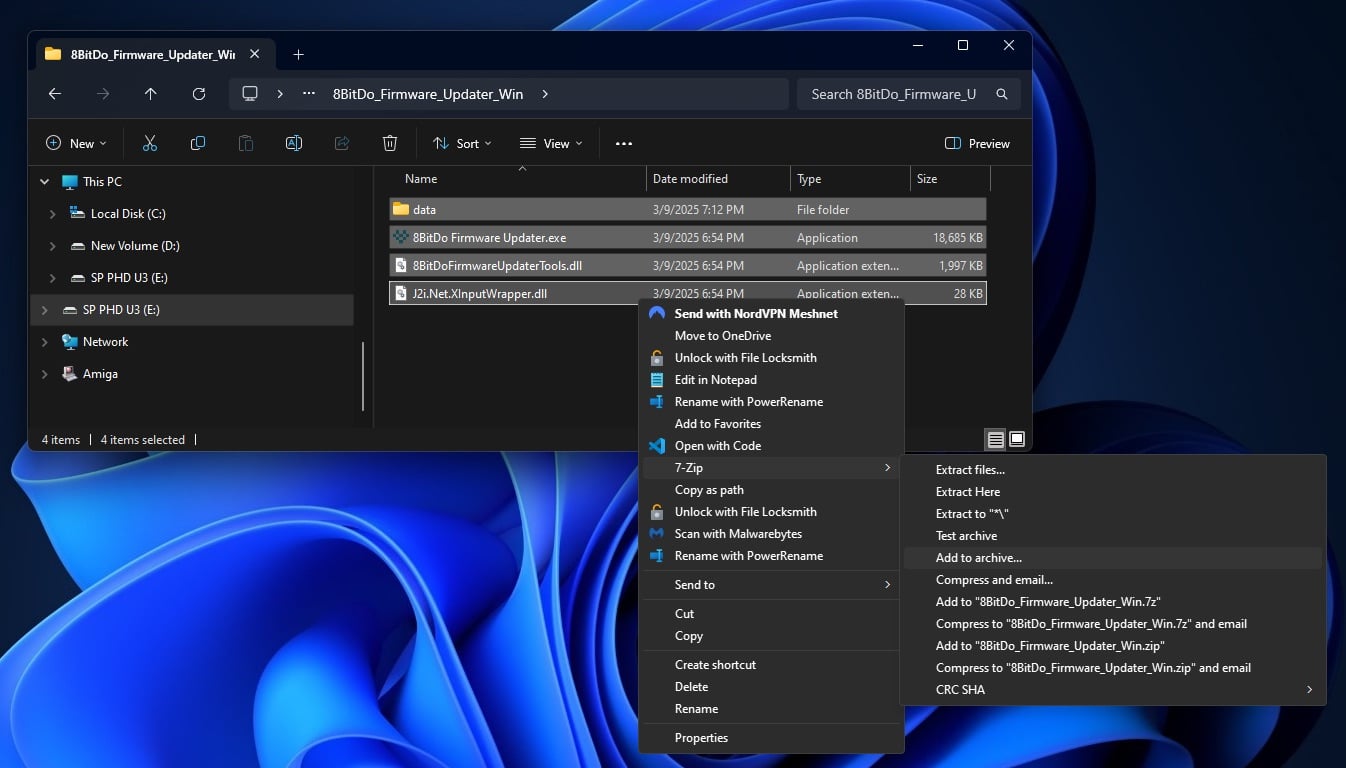The width and height of the screenshot is (1346, 768).
Task: Select Add to "8BitDo_Firmware_Updater_Win.zip"
Action: 1113,646
